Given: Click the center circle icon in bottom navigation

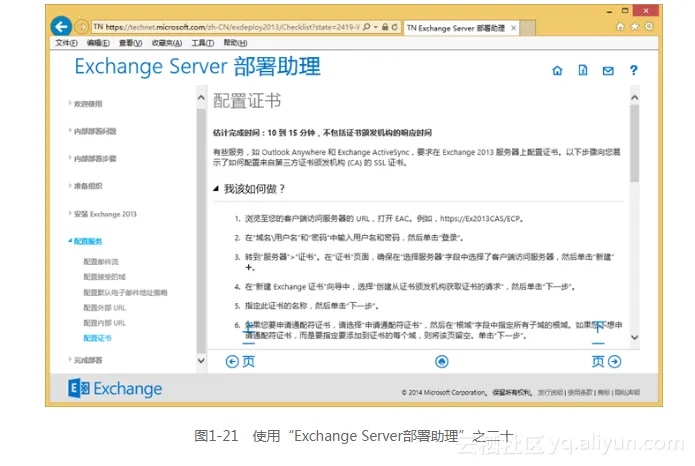Looking at the screenshot, I should [441, 361].
